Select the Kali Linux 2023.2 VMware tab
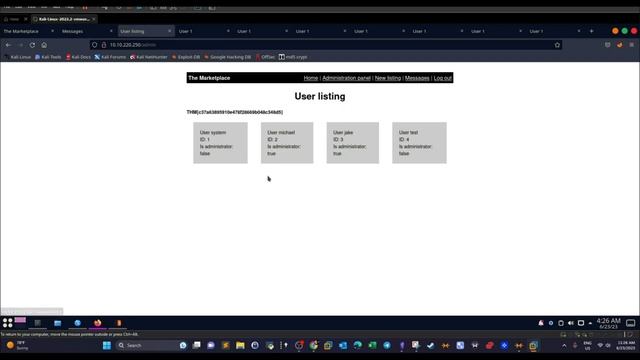Screen dimensions: 640x360 (x=64, y=19)
